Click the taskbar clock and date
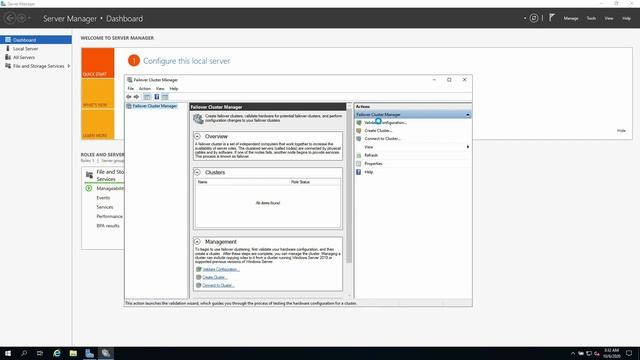 coord(611,353)
